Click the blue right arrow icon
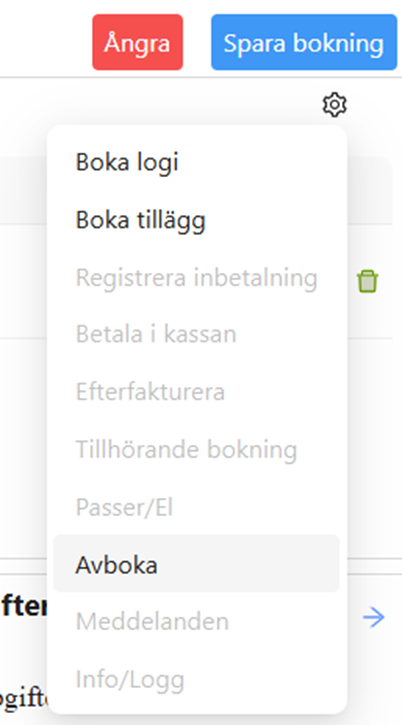Screen dimensions: 402x725 tap(374, 618)
